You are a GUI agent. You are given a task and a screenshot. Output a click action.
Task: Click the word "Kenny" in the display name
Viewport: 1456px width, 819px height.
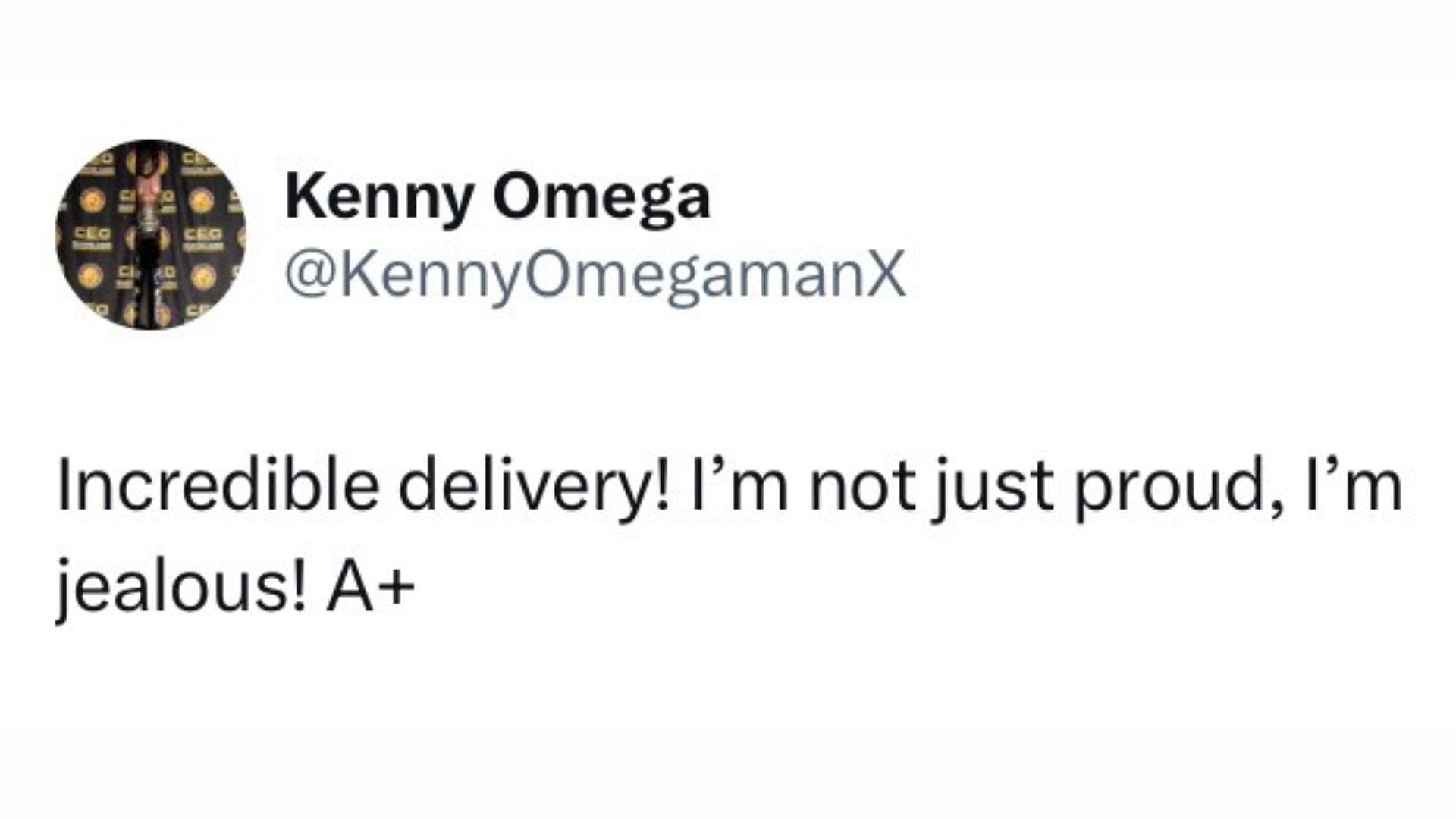point(375,198)
